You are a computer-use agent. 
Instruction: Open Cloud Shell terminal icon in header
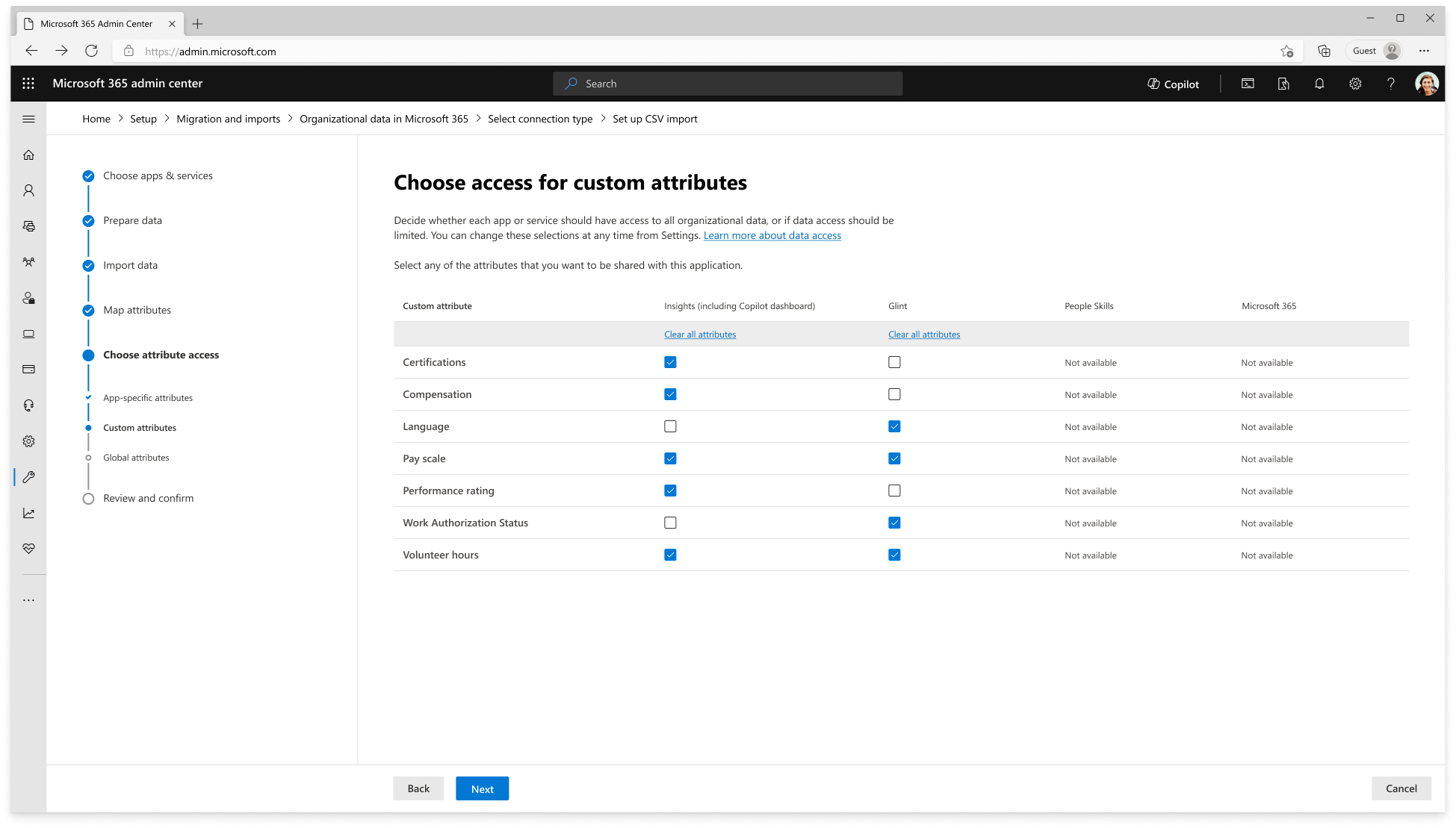1248,84
